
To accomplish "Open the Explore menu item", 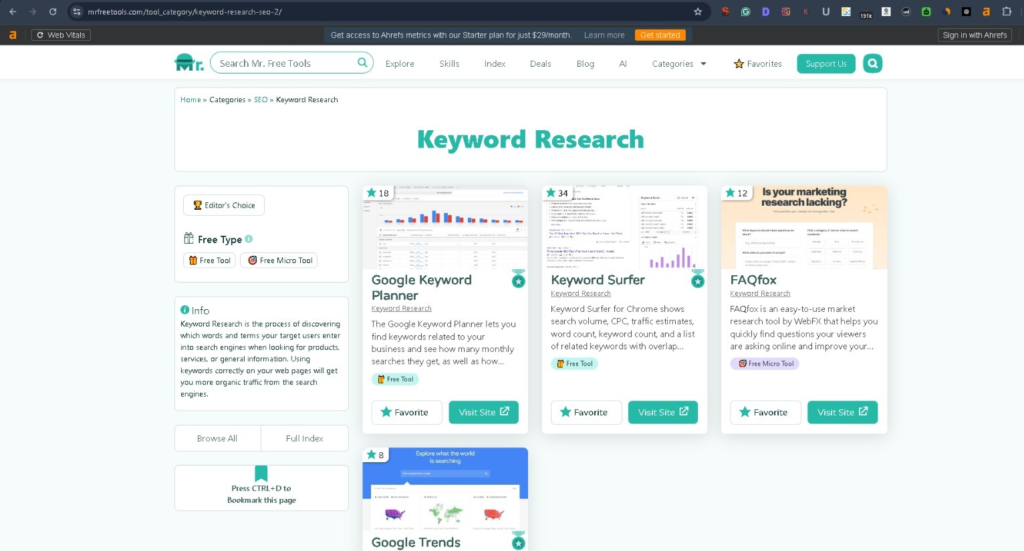I will (400, 64).
